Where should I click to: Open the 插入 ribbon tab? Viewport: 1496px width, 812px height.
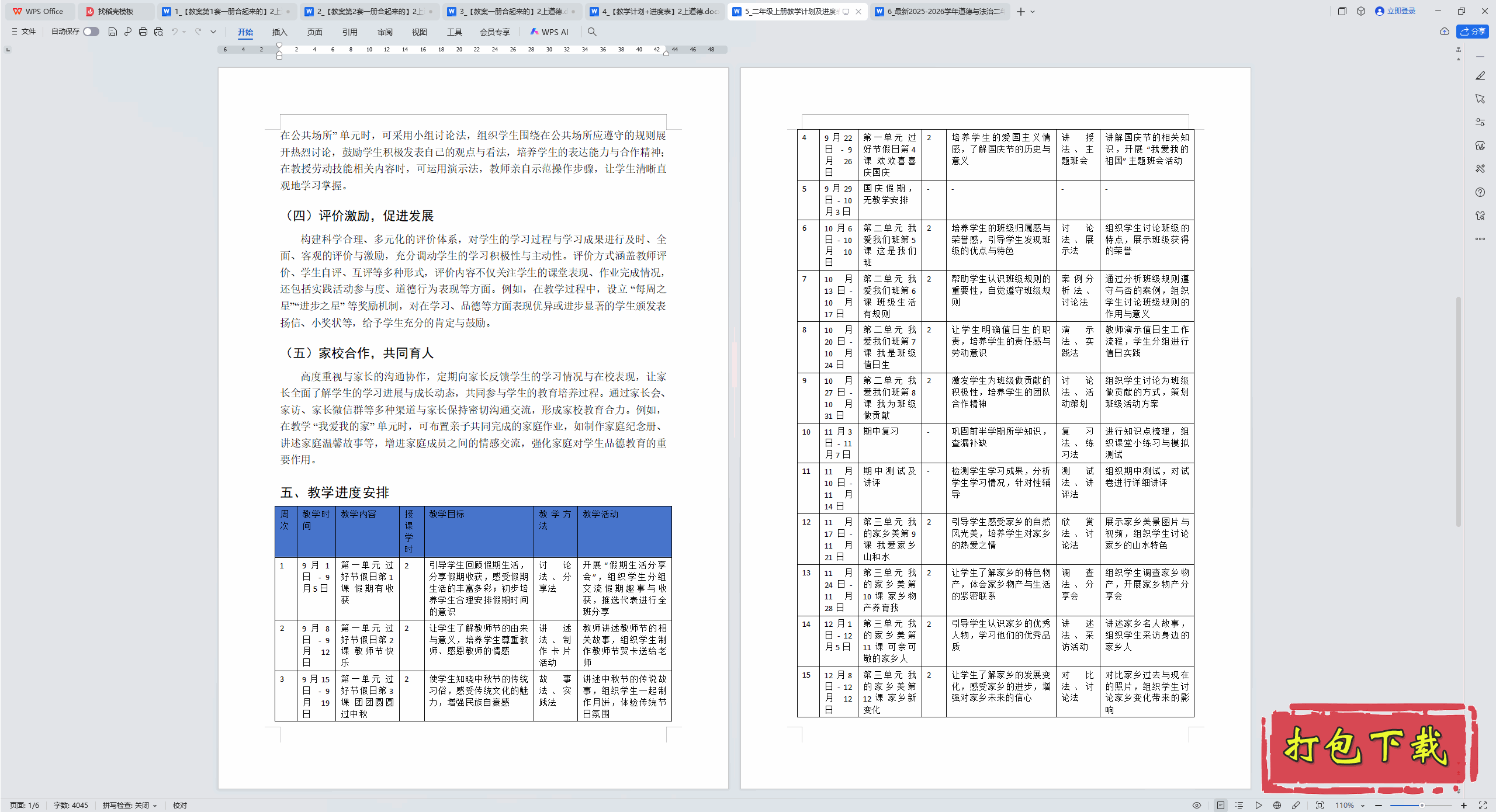click(279, 32)
